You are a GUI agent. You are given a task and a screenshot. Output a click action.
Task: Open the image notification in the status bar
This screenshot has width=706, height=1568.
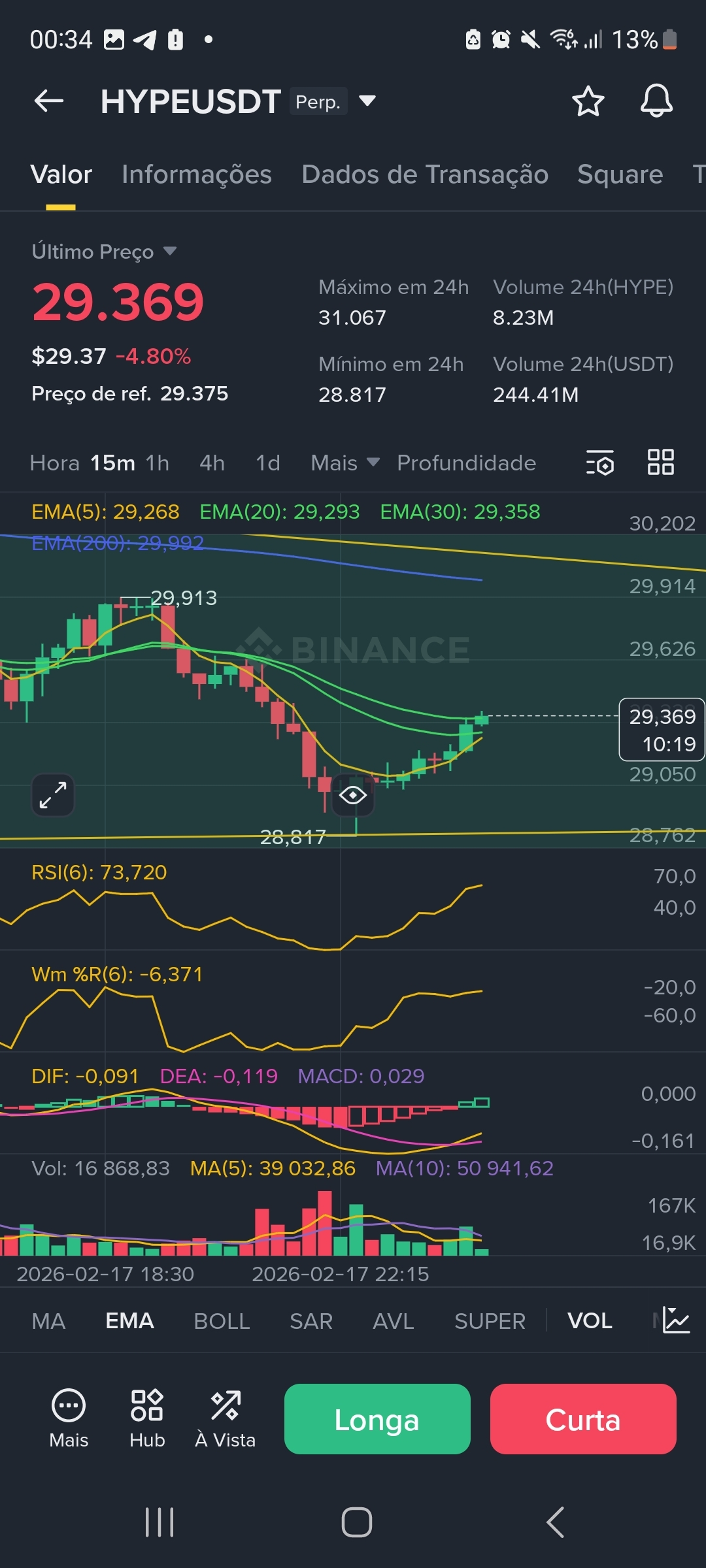point(114,40)
